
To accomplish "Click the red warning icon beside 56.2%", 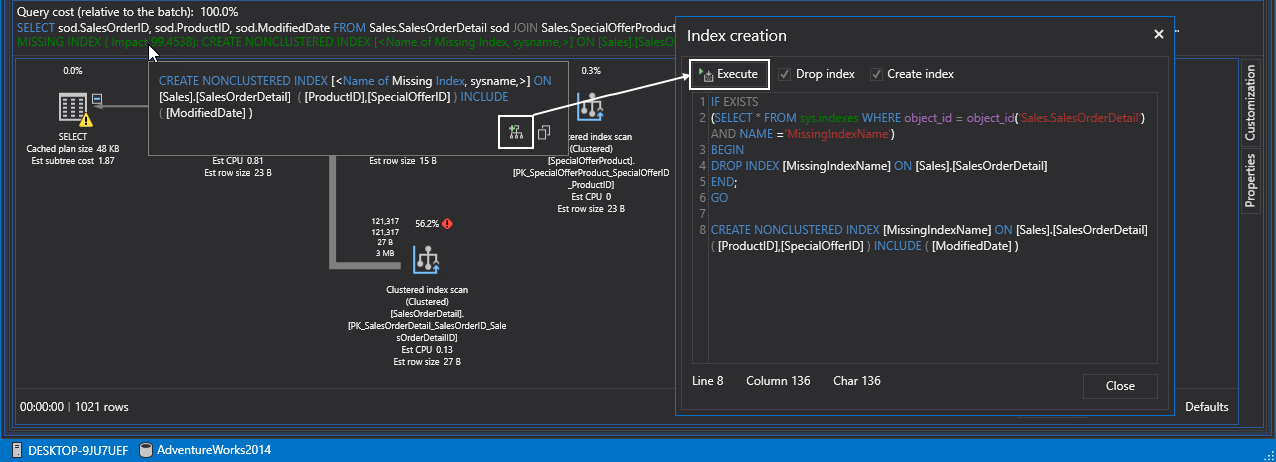I will (x=447, y=224).
